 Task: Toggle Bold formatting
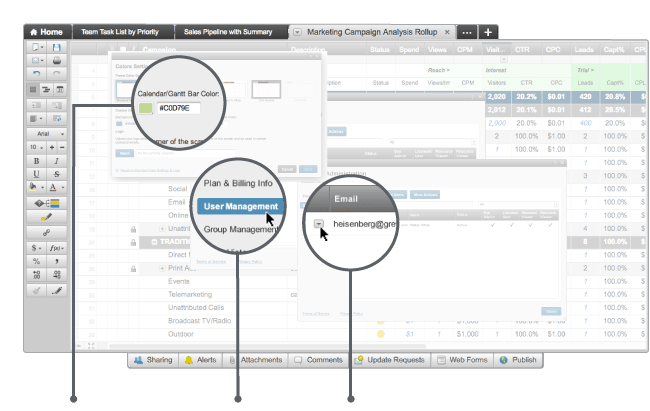pos(36,161)
